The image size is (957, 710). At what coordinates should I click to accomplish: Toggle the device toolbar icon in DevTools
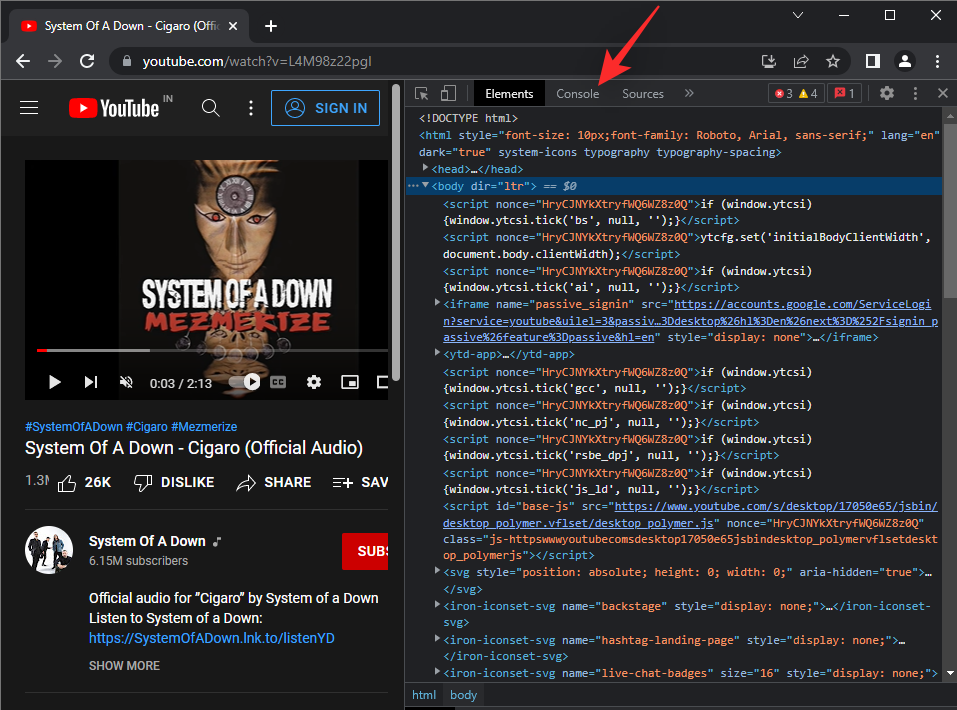coord(449,93)
